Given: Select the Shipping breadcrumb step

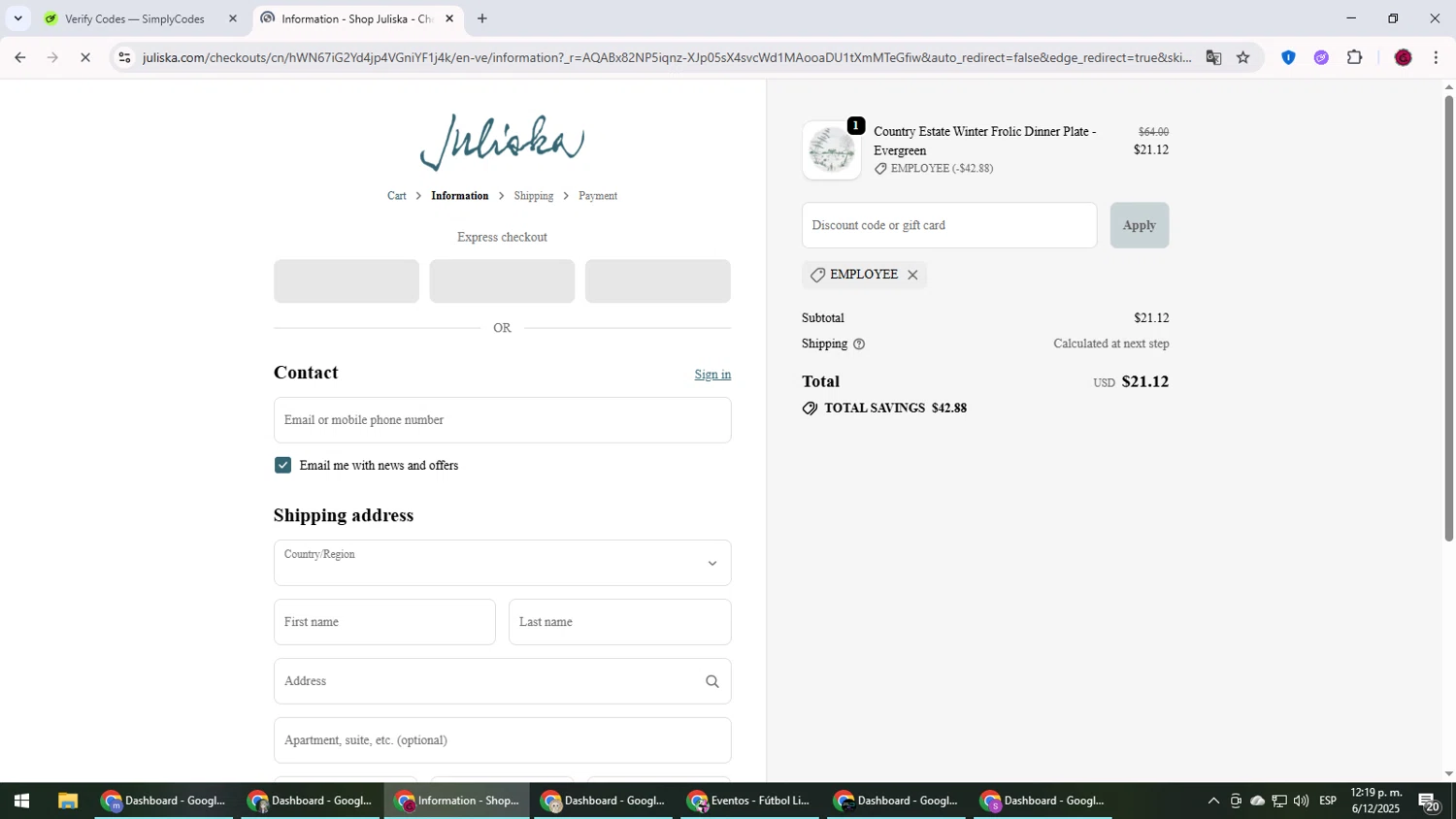Looking at the screenshot, I should point(534,196).
